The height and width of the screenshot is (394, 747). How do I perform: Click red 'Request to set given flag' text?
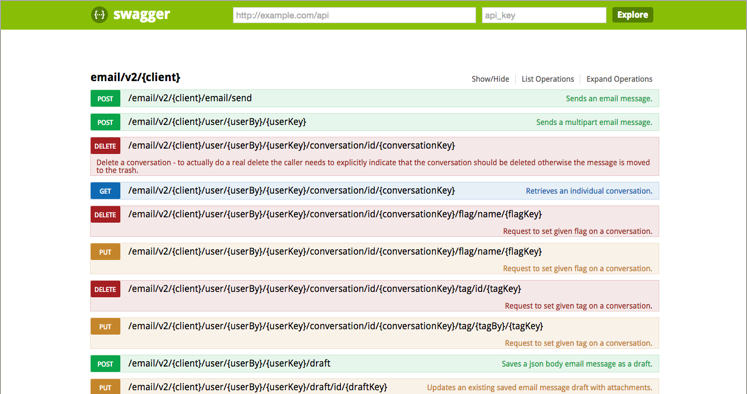pyautogui.click(x=577, y=231)
